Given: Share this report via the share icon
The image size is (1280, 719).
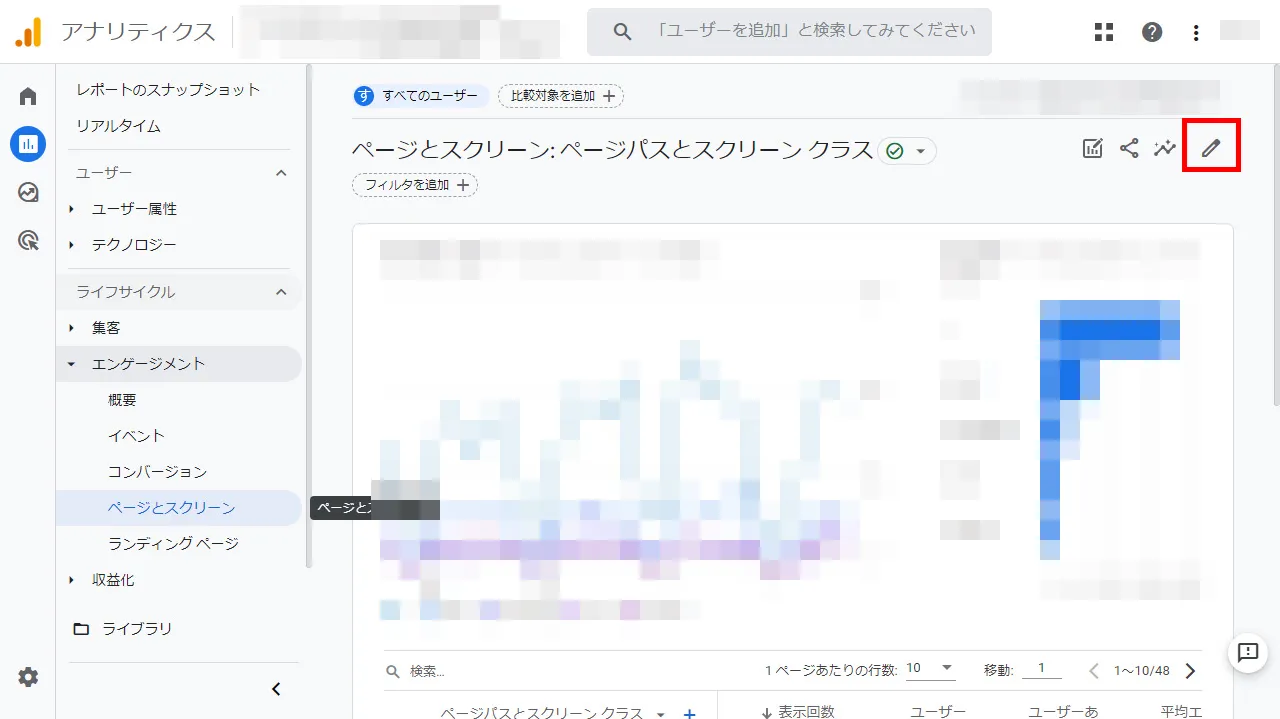Looking at the screenshot, I should point(1129,147).
